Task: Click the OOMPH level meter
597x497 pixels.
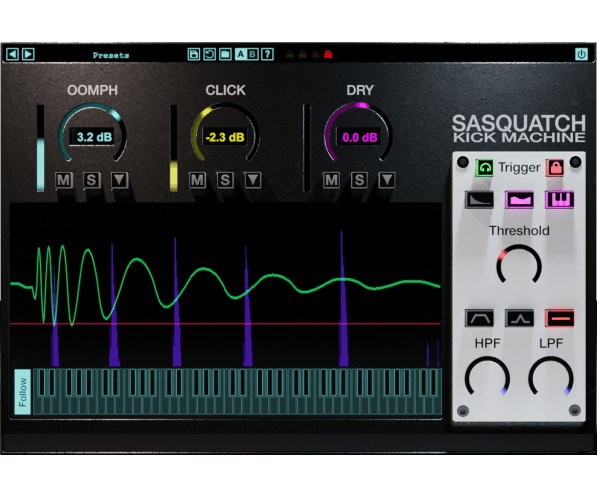Action: (40, 148)
